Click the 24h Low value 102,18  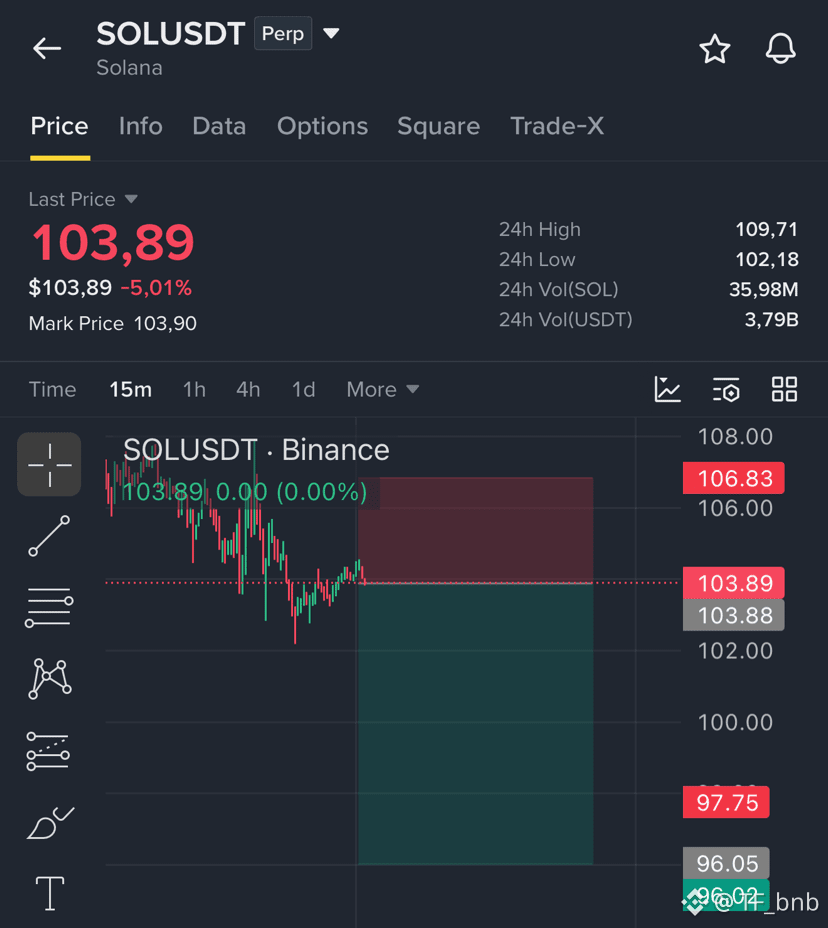[x=766, y=260]
